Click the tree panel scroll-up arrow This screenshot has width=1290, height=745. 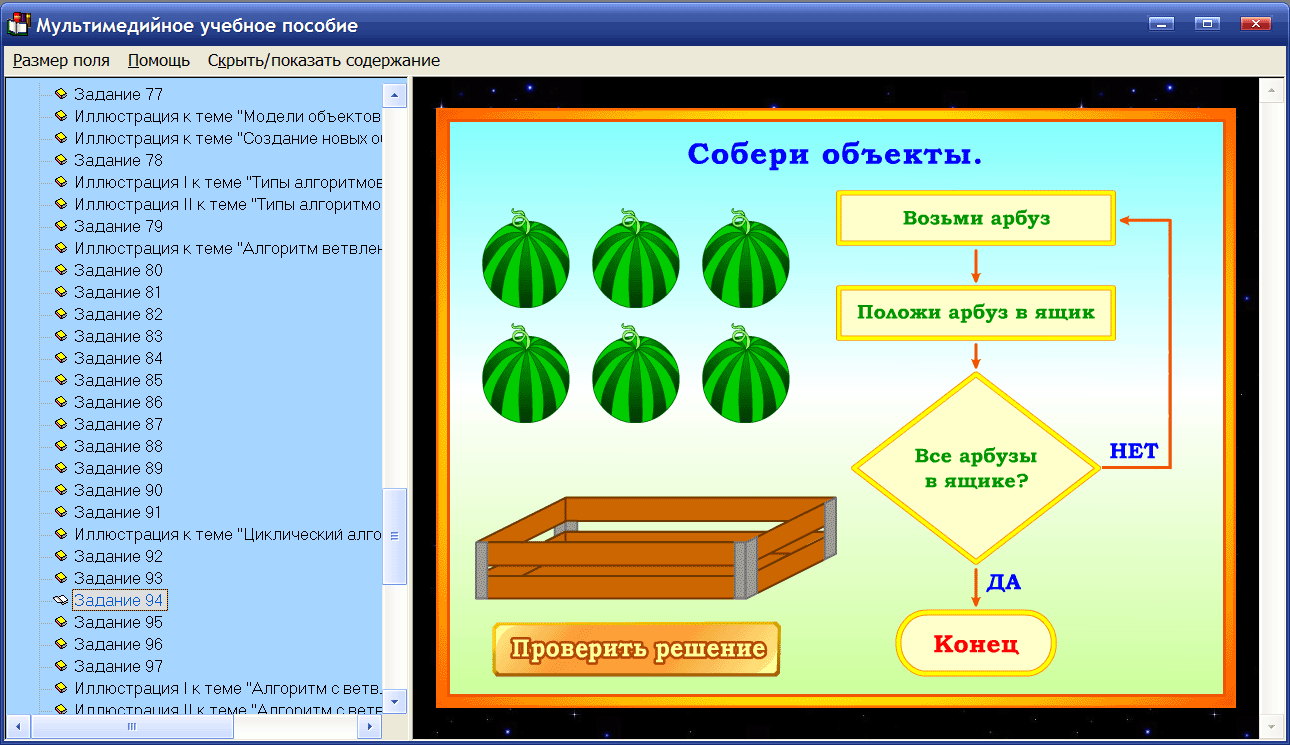[395, 95]
